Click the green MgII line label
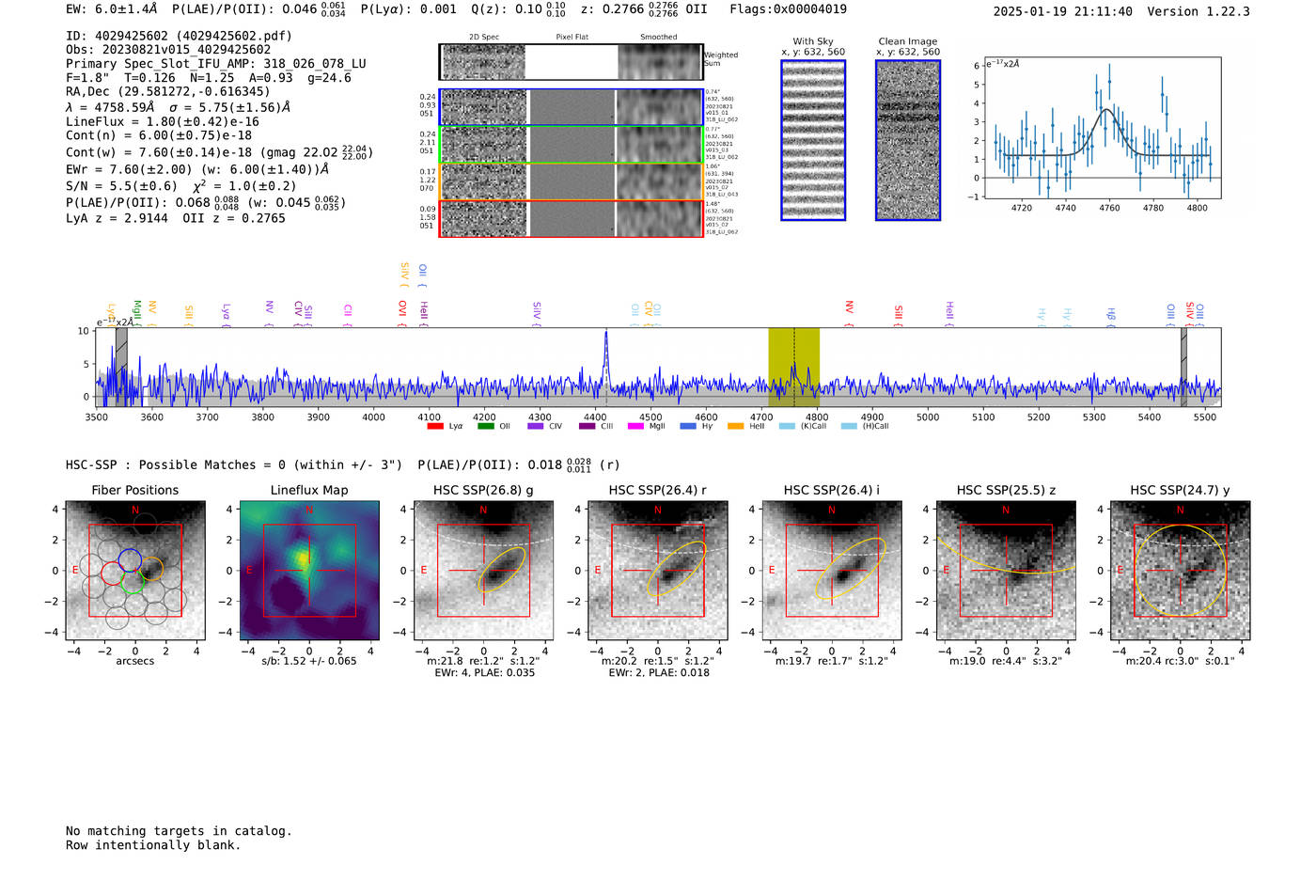The width and height of the screenshot is (1316, 896). pyautogui.click(x=137, y=309)
